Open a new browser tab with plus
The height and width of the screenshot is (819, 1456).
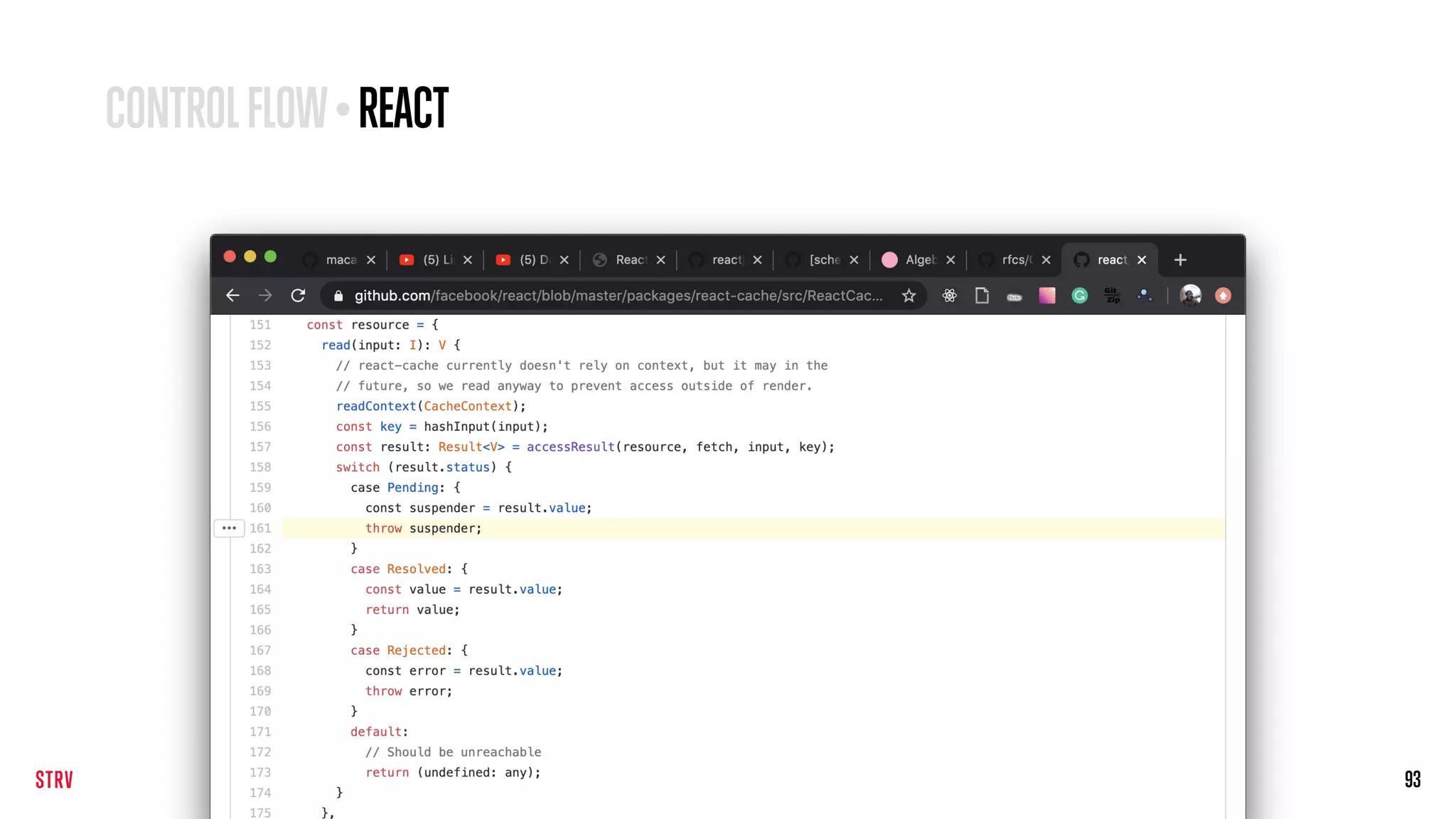click(x=1180, y=260)
